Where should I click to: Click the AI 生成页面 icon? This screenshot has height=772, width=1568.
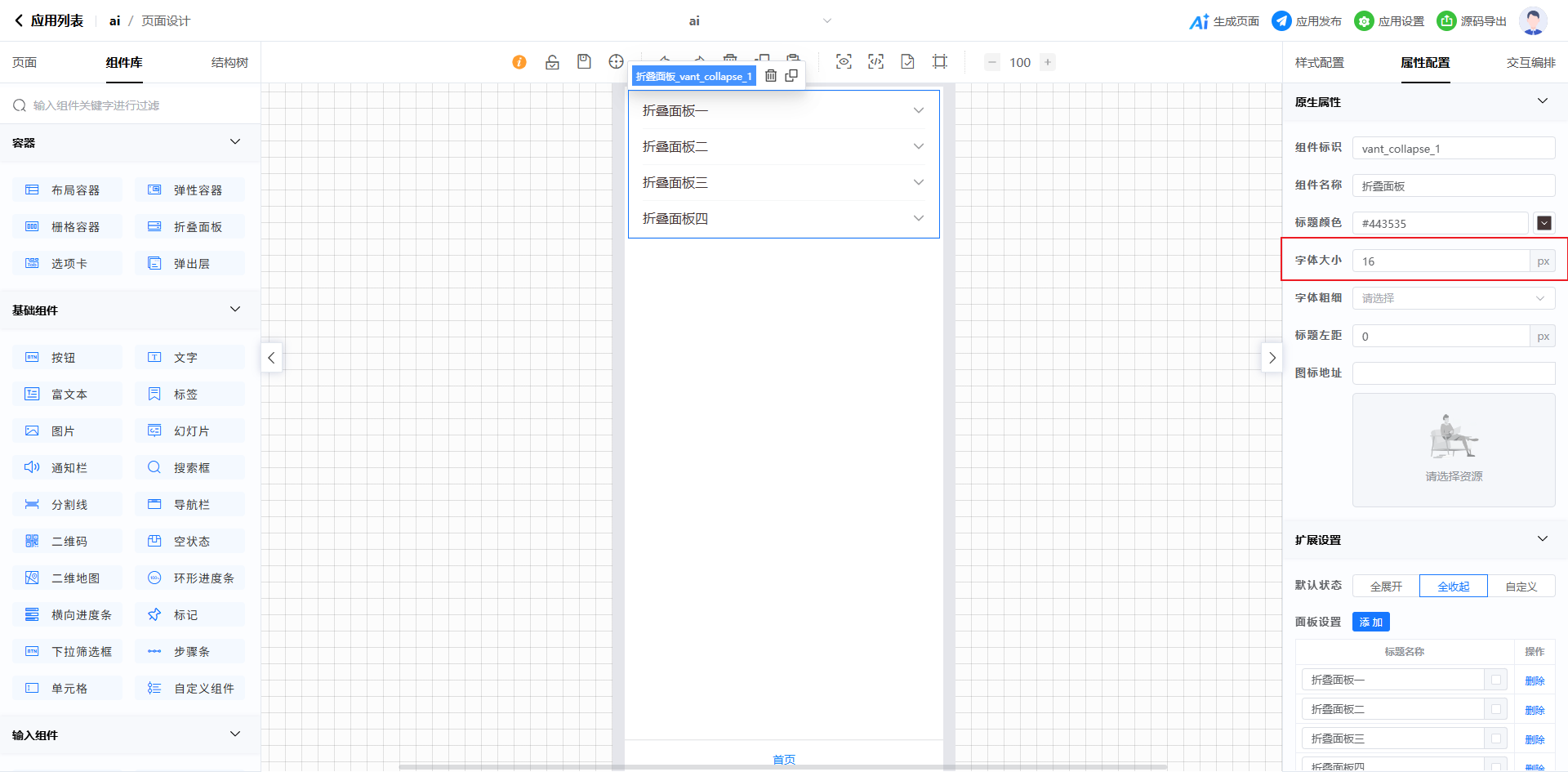1198,21
